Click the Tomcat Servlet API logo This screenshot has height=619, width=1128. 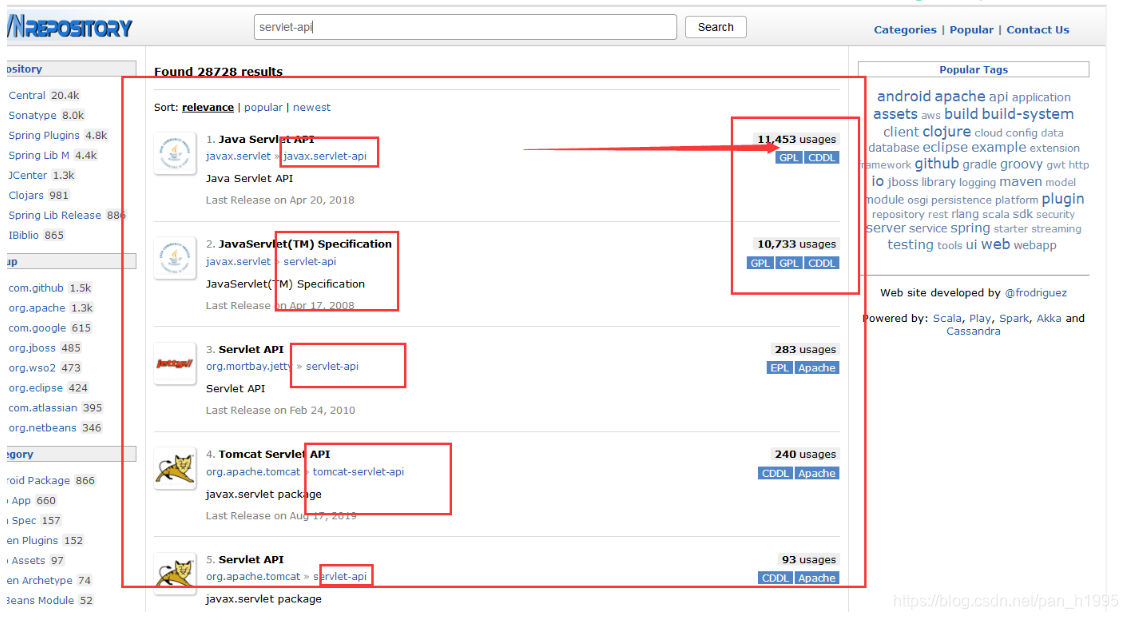(175, 469)
